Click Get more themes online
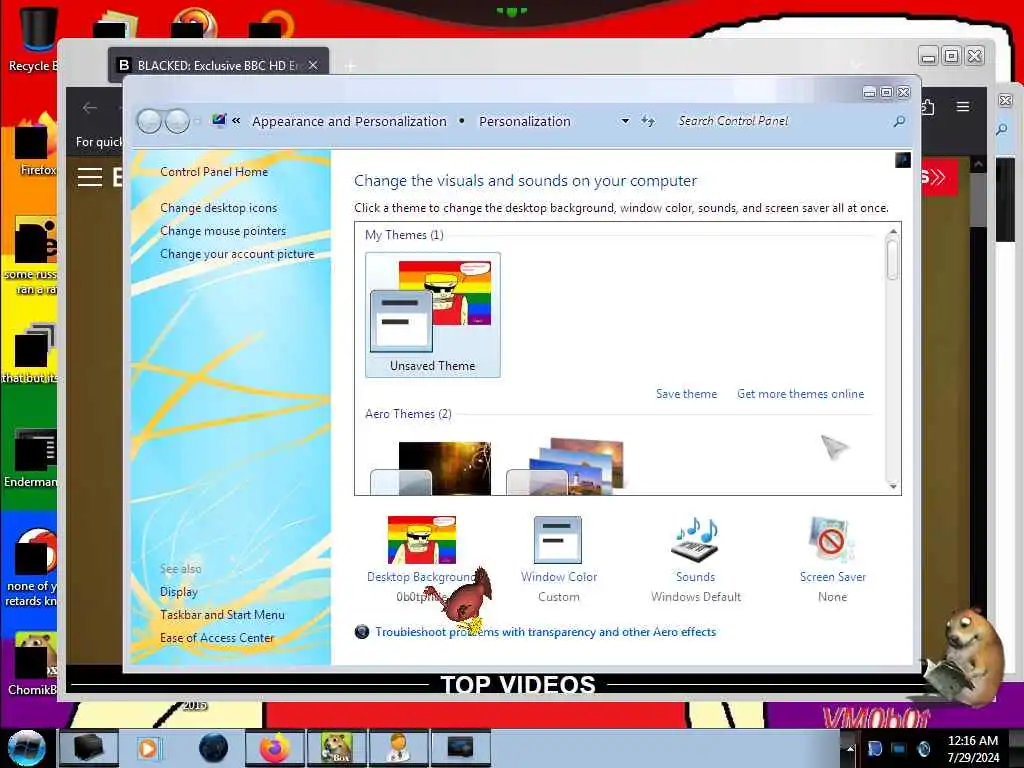Image resolution: width=1024 pixels, height=768 pixels. coord(800,394)
